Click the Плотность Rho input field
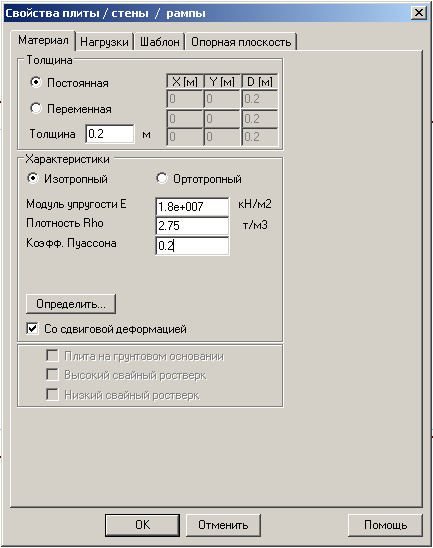433x548 pixels. coord(192,226)
